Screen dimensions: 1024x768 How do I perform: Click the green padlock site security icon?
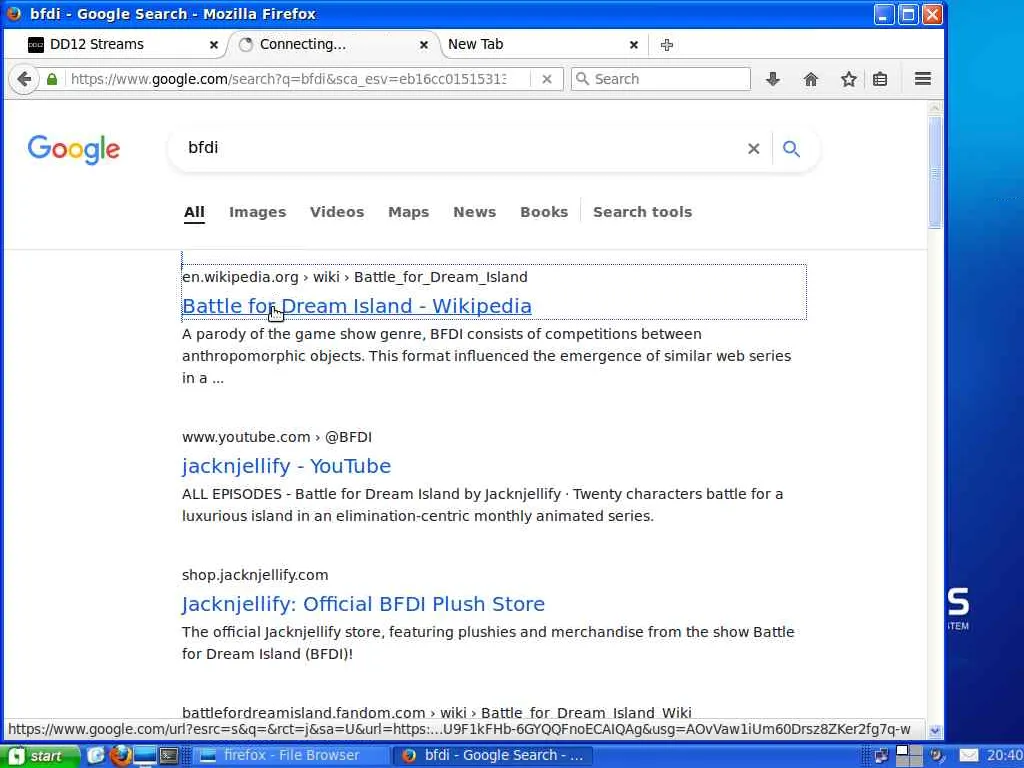(x=52, y=79)
